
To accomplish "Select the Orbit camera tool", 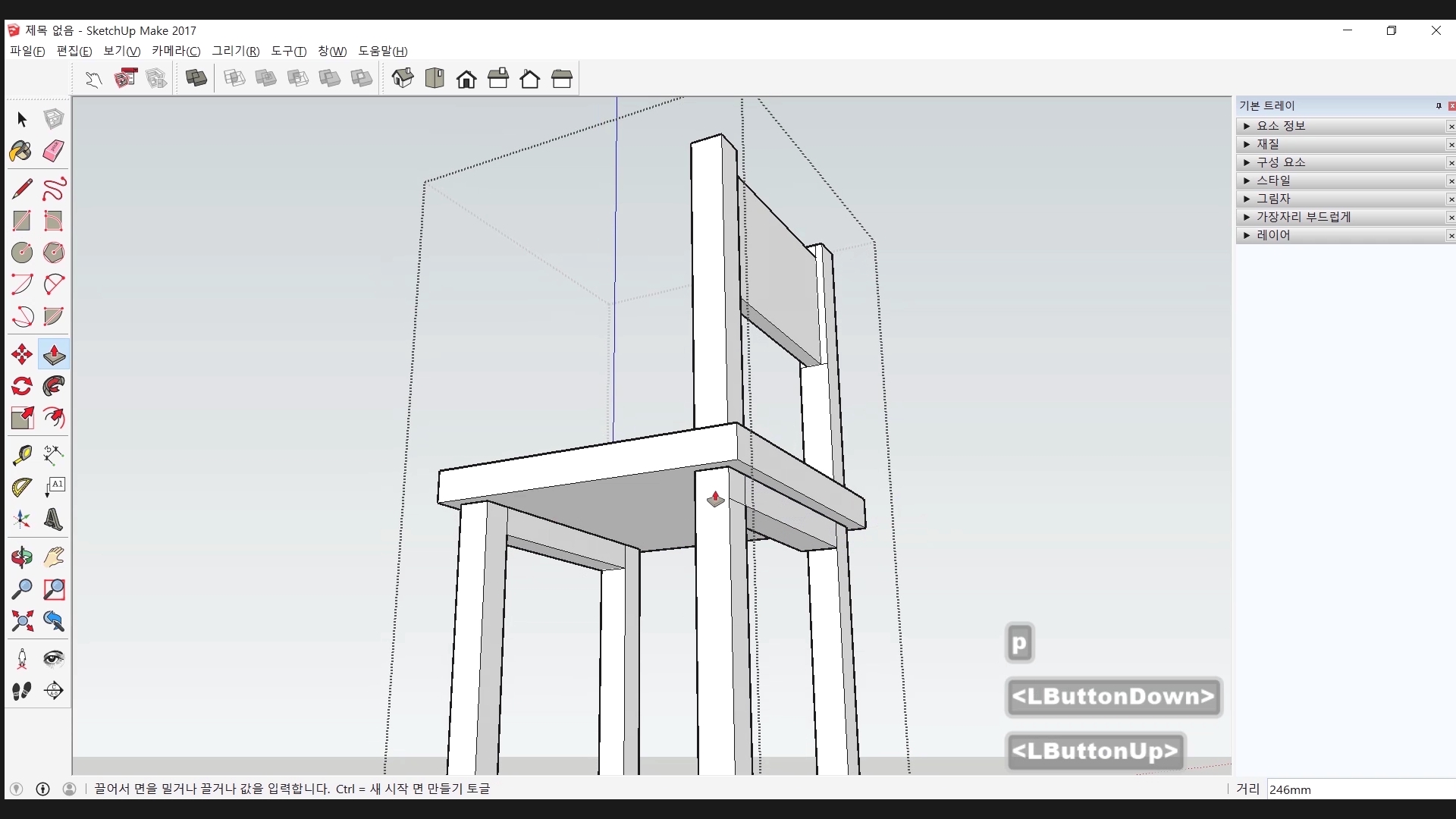I will [21, 558].
